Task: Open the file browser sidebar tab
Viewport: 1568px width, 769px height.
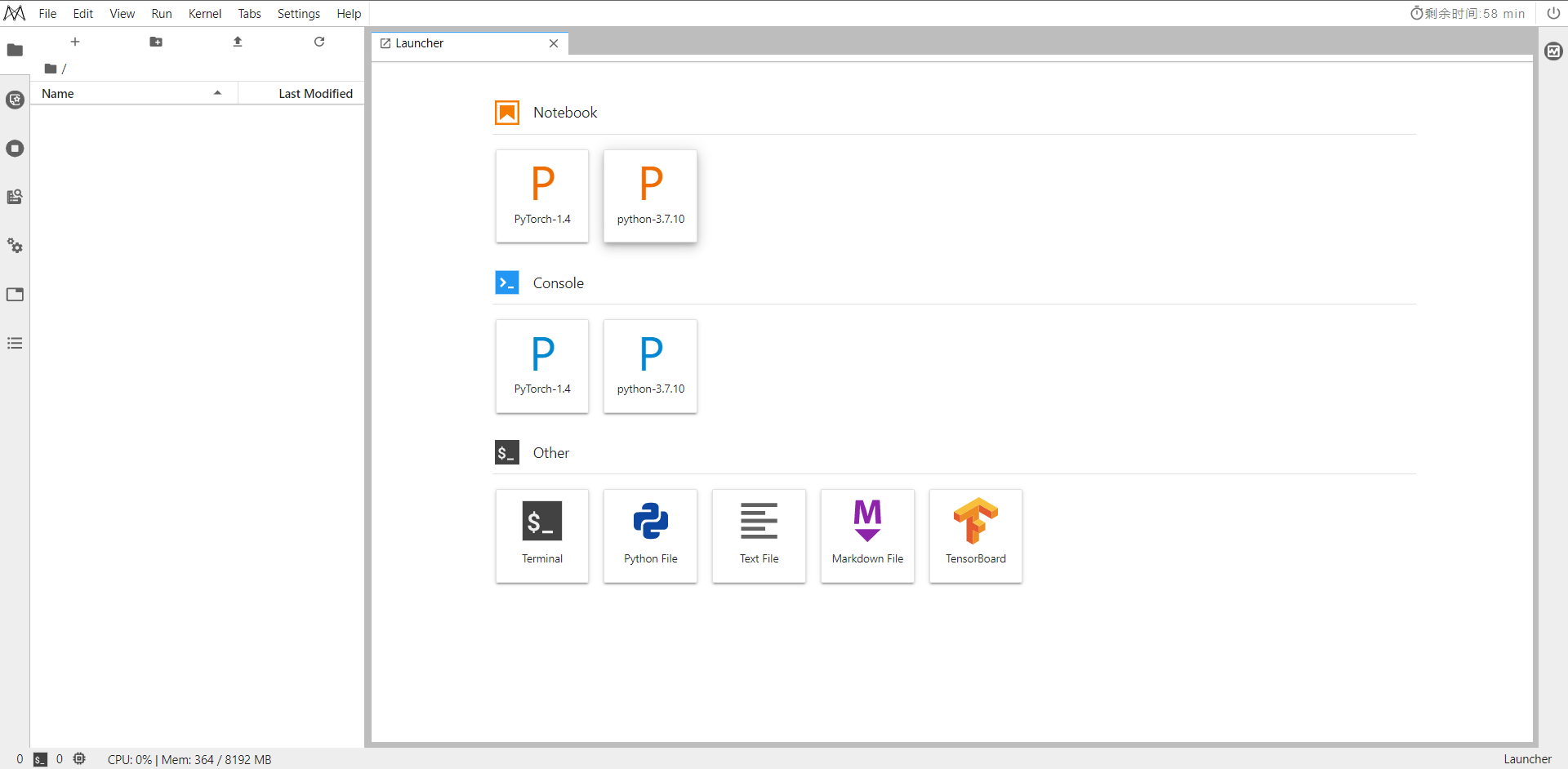Action: 15,51
